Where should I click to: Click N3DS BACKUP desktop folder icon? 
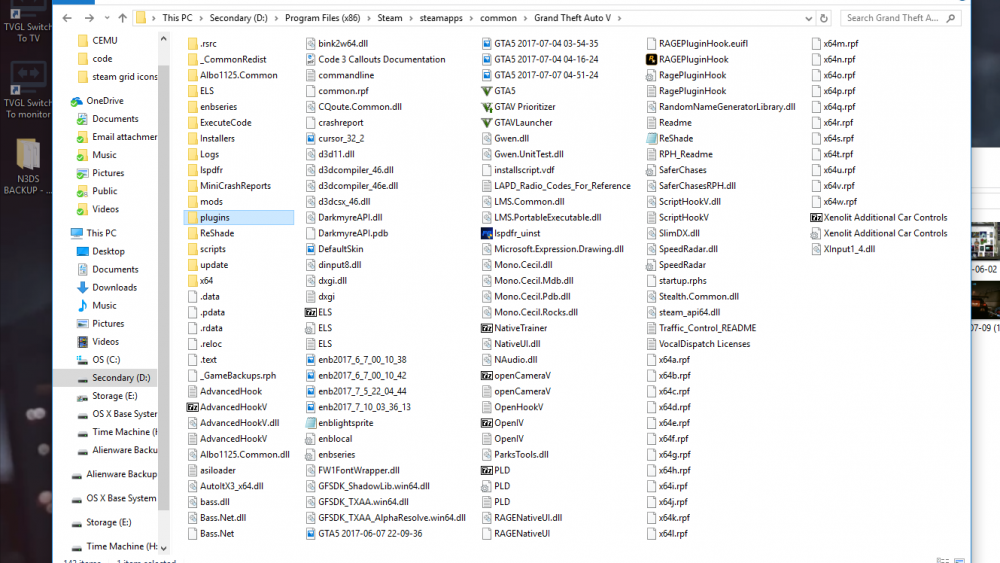(27, 166)
